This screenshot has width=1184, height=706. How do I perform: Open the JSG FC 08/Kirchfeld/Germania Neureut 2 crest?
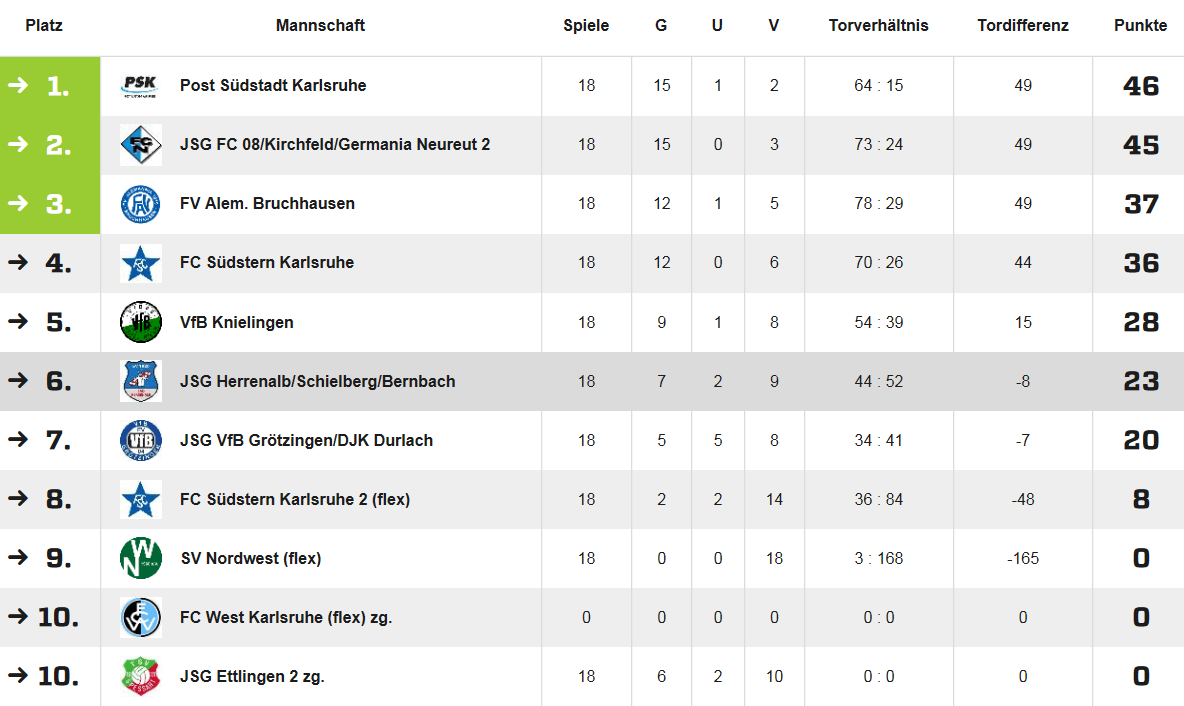click(140, 145)
